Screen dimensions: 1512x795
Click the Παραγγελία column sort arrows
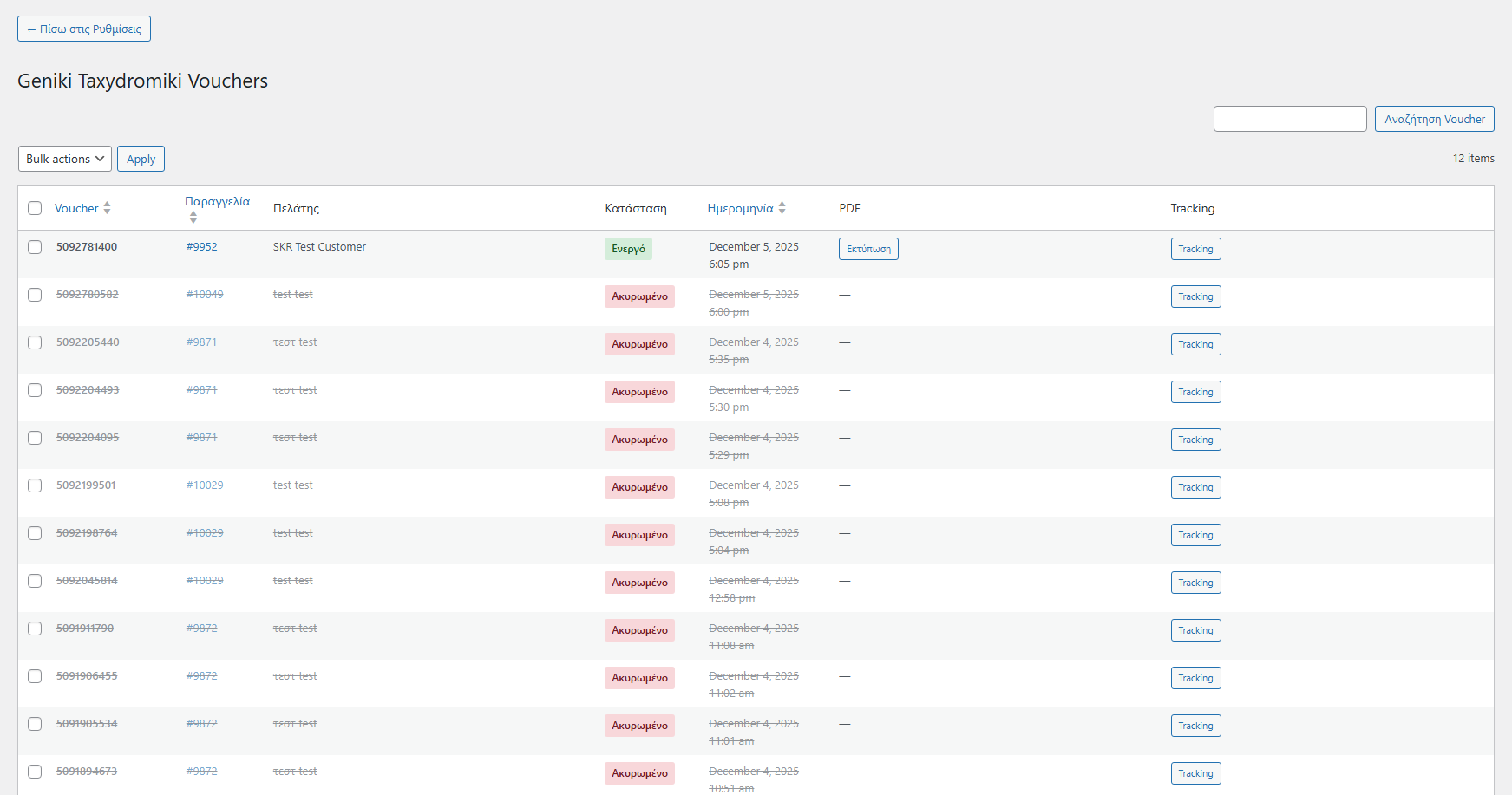193,218
